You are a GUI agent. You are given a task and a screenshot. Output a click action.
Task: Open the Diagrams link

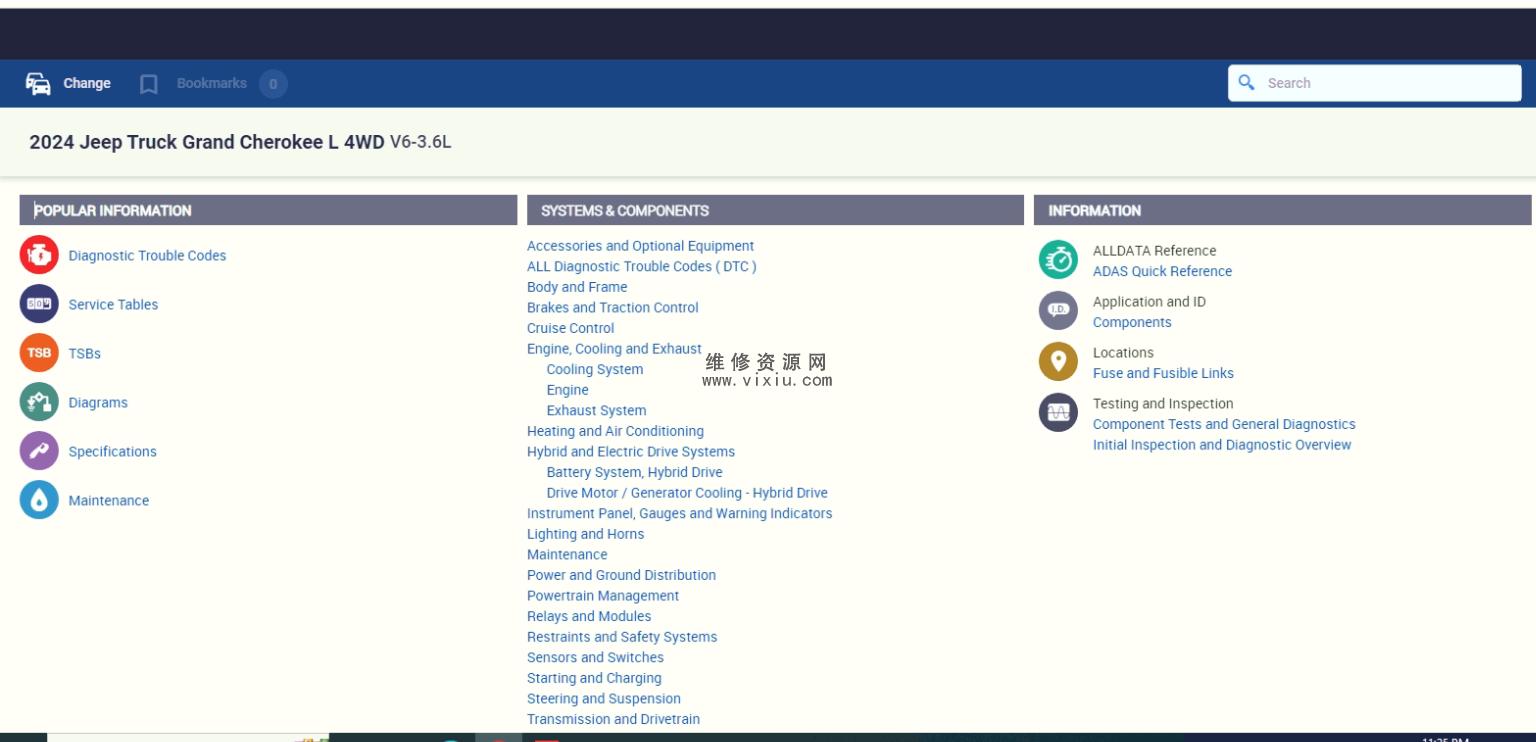click(98, 403)
